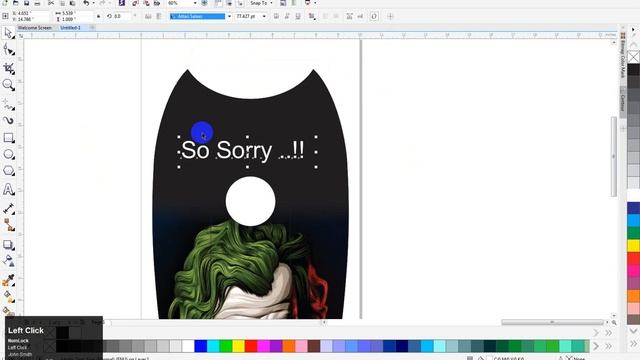Screen dimensions: 640x360
Task: Click the Cut scissors icon
Action: click(x=51, y=3)
